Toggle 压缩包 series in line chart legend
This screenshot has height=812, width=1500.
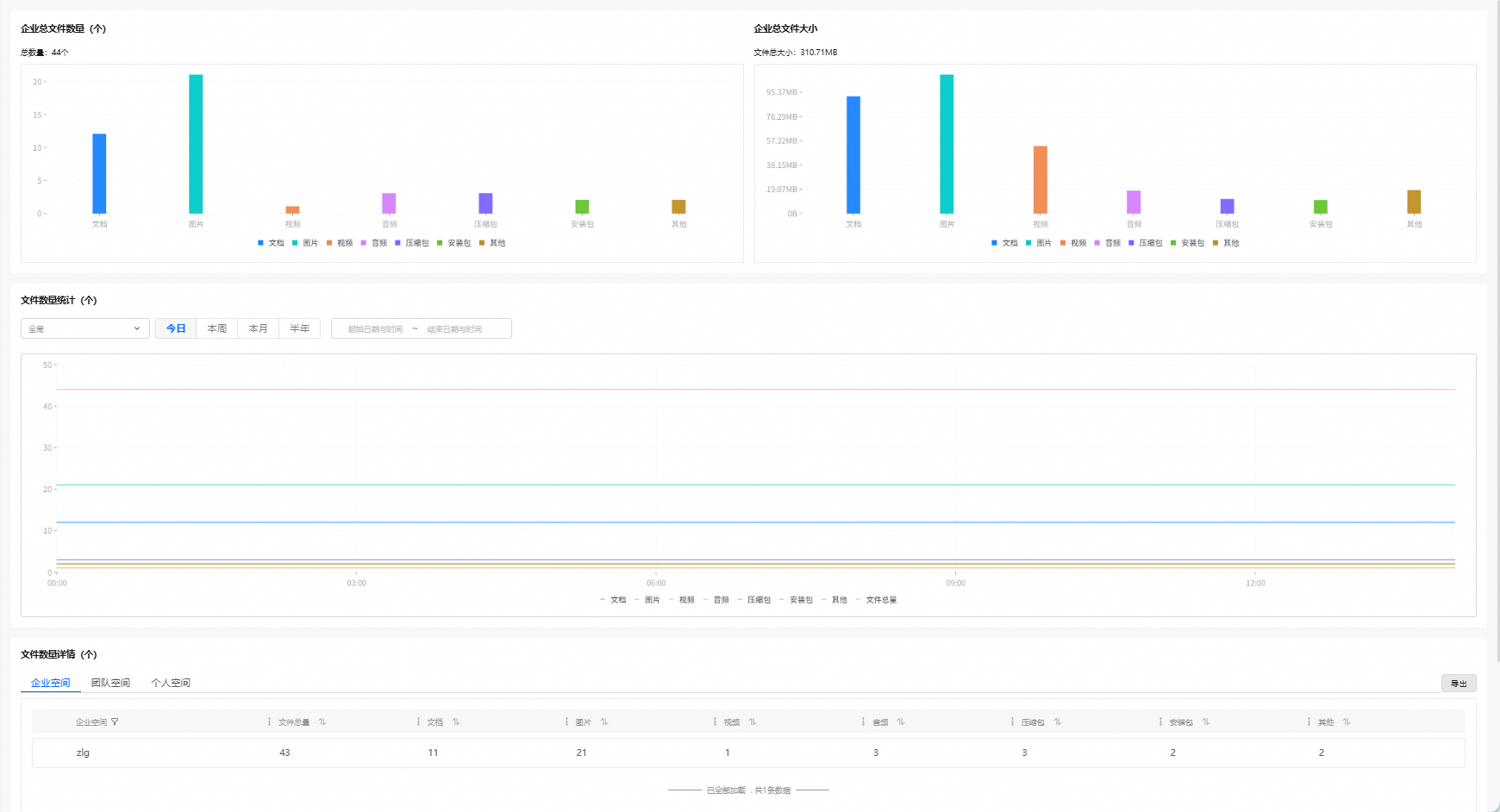tap(754, 600)
